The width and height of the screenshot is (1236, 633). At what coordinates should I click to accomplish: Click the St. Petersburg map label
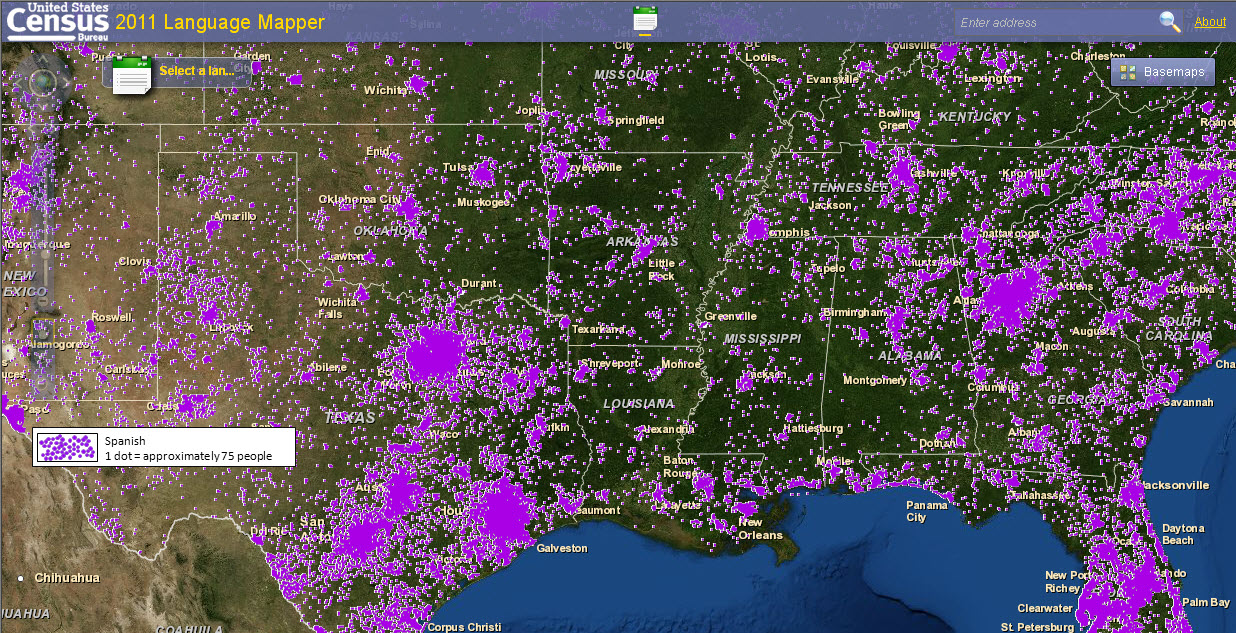[x=1037, y=627]
